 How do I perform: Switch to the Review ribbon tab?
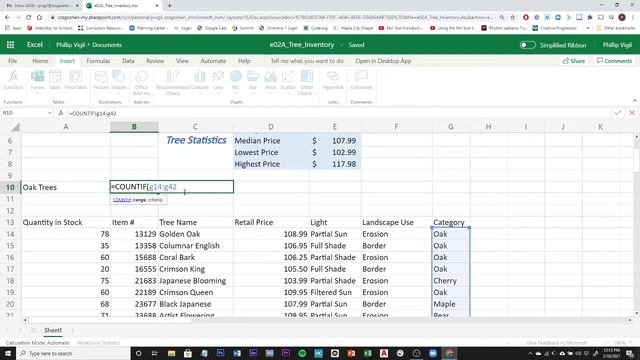point(155,61)
